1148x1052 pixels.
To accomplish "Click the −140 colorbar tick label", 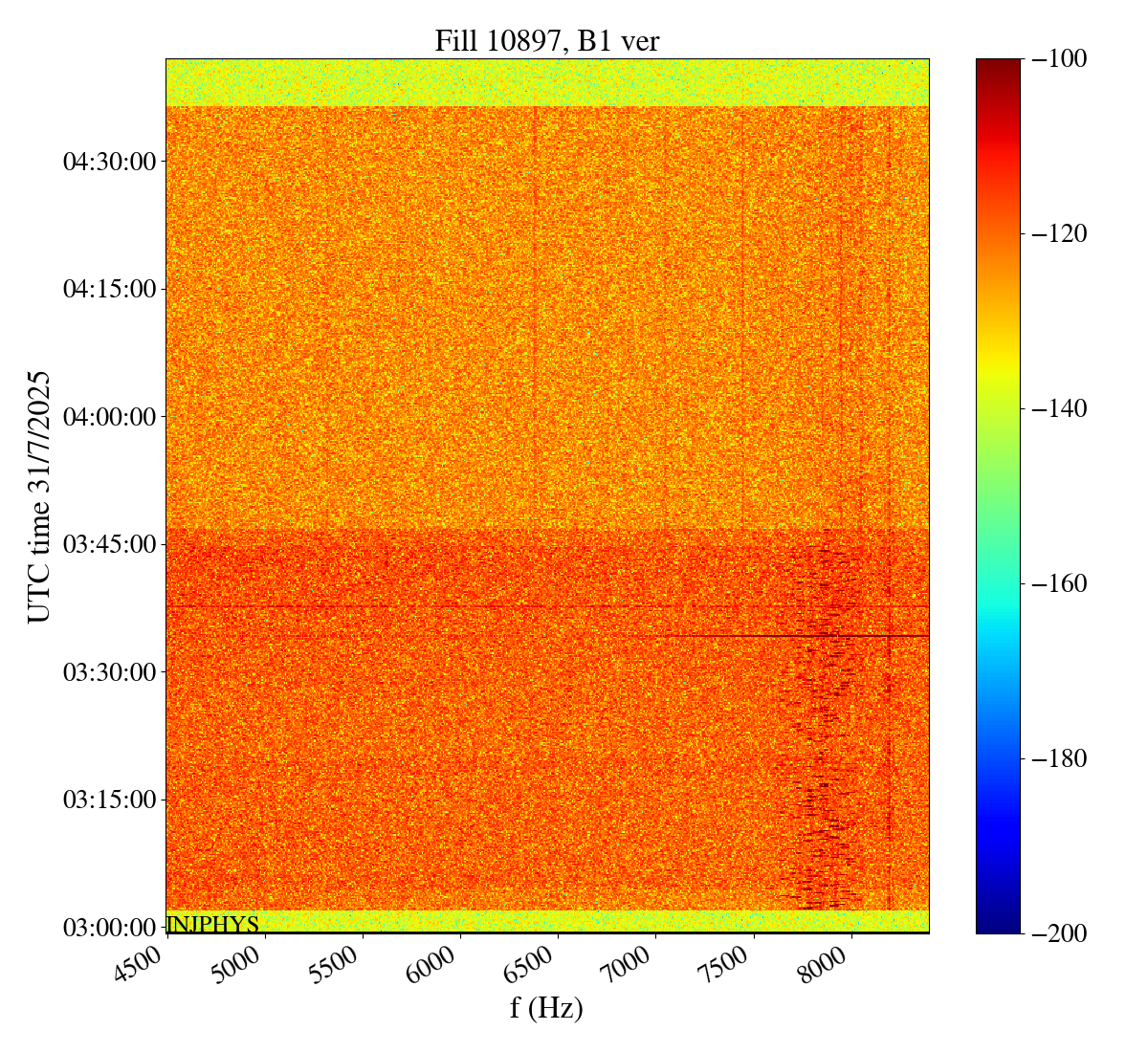I will pos(1059,408).
